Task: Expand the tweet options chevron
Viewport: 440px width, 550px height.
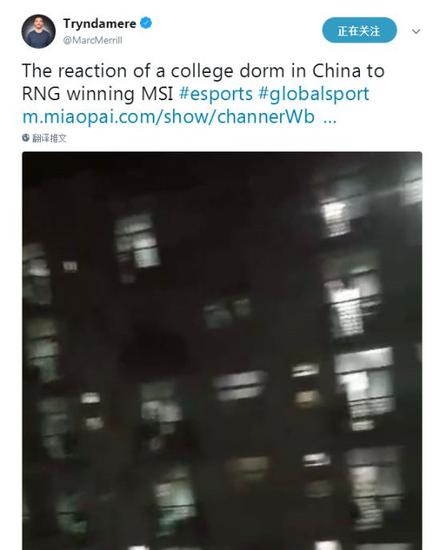Action: tap(416, 31)
